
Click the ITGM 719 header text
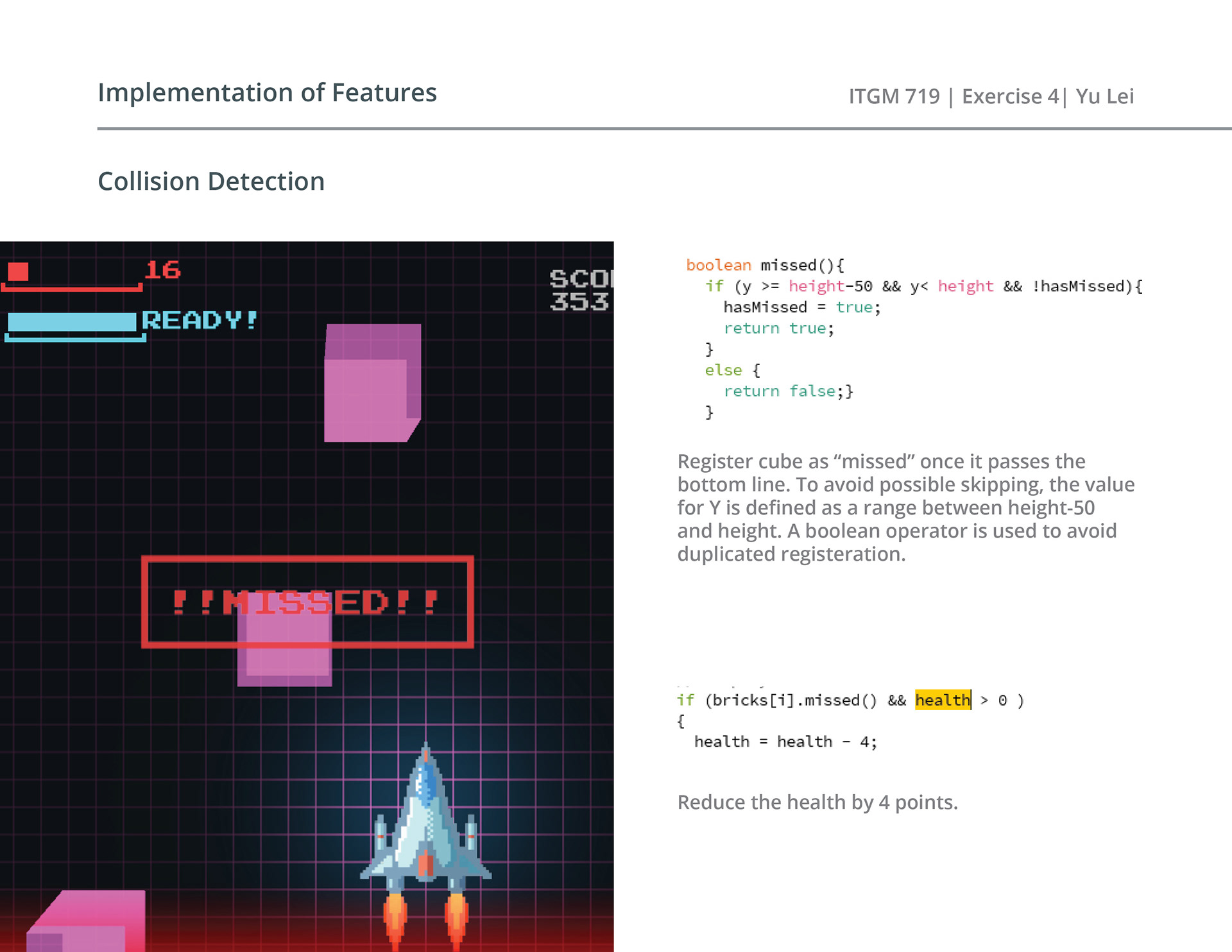894,96
